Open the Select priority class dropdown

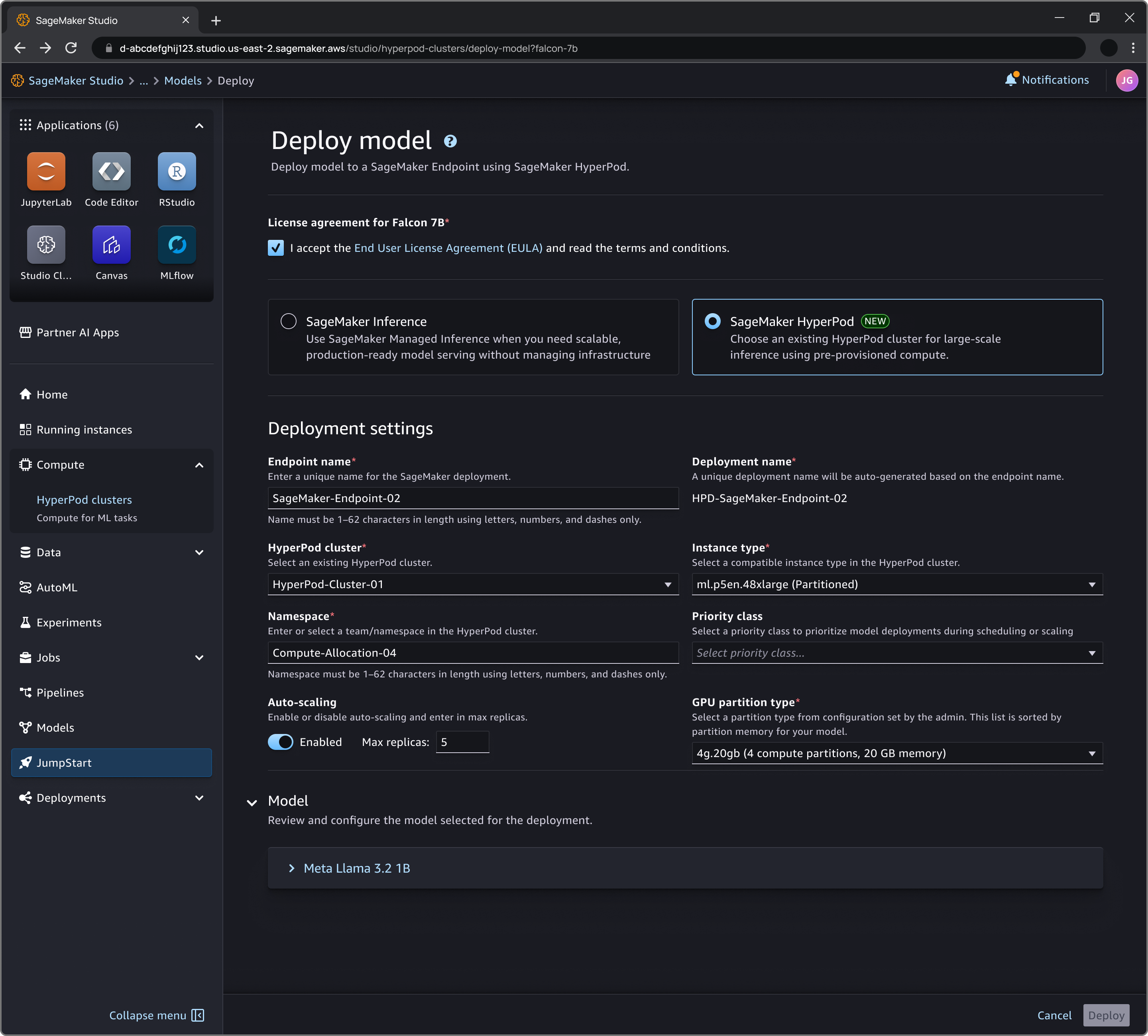[896, 653]
